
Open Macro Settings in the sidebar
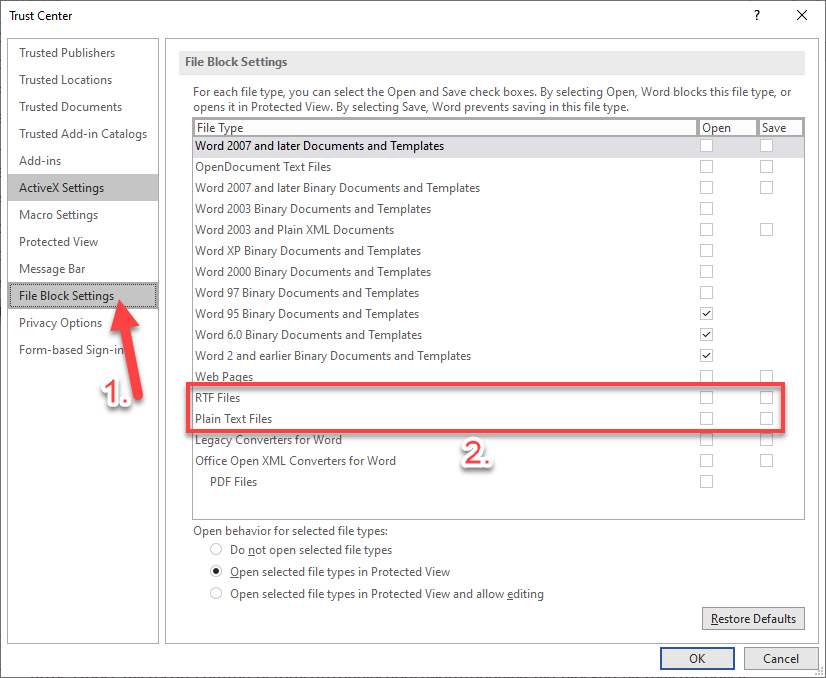pyautogui.click(x=57, y=214)
